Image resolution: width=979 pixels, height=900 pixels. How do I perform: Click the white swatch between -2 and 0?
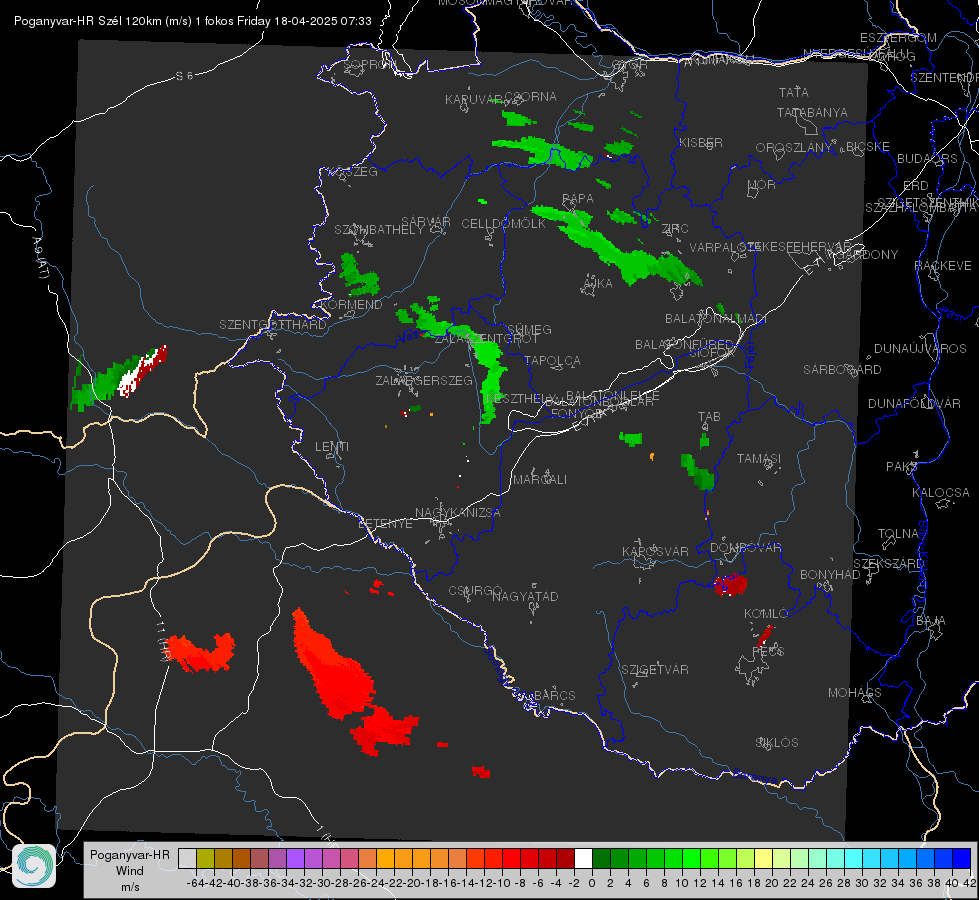pos(583,859)
